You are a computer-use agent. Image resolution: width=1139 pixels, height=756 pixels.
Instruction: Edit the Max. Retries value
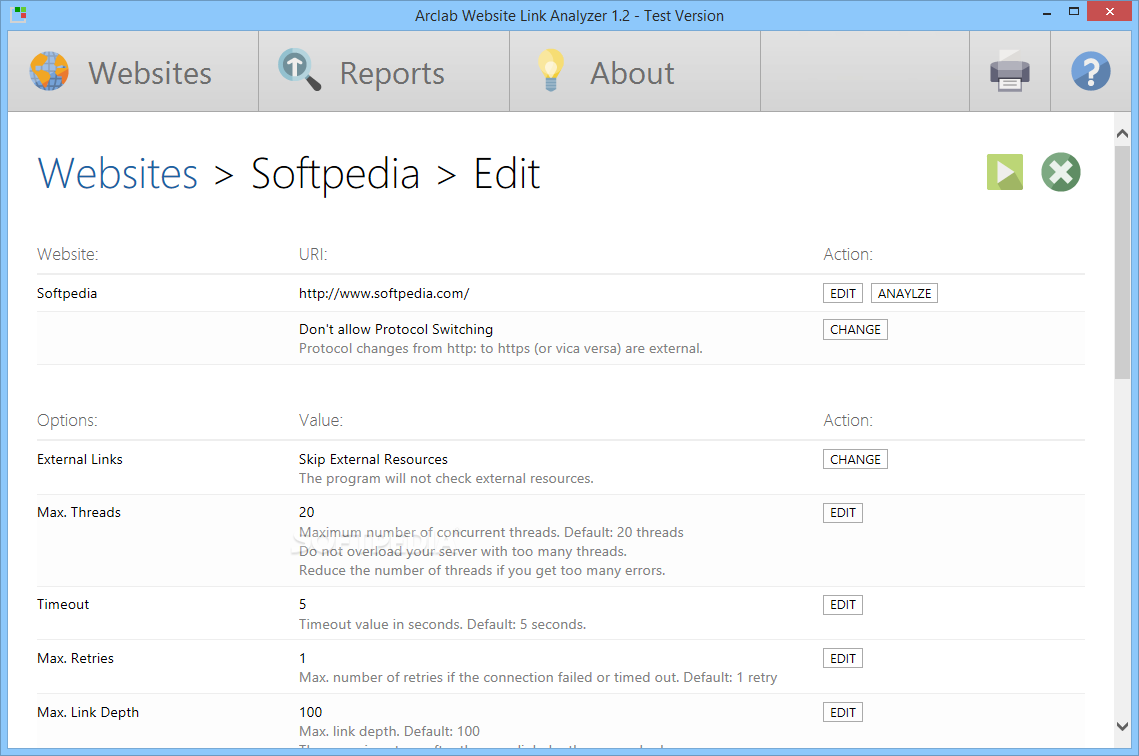[x=843, y=659]
